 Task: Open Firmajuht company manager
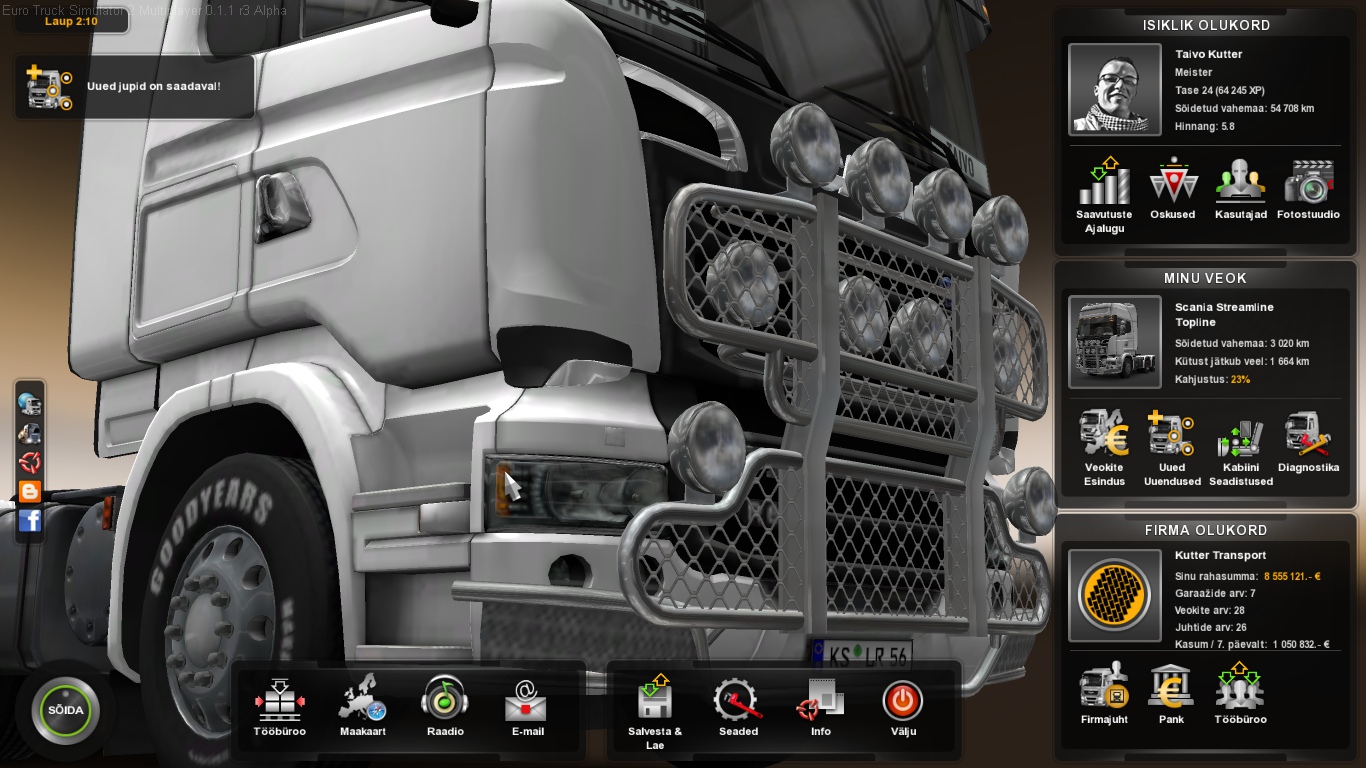[1104, 693]
